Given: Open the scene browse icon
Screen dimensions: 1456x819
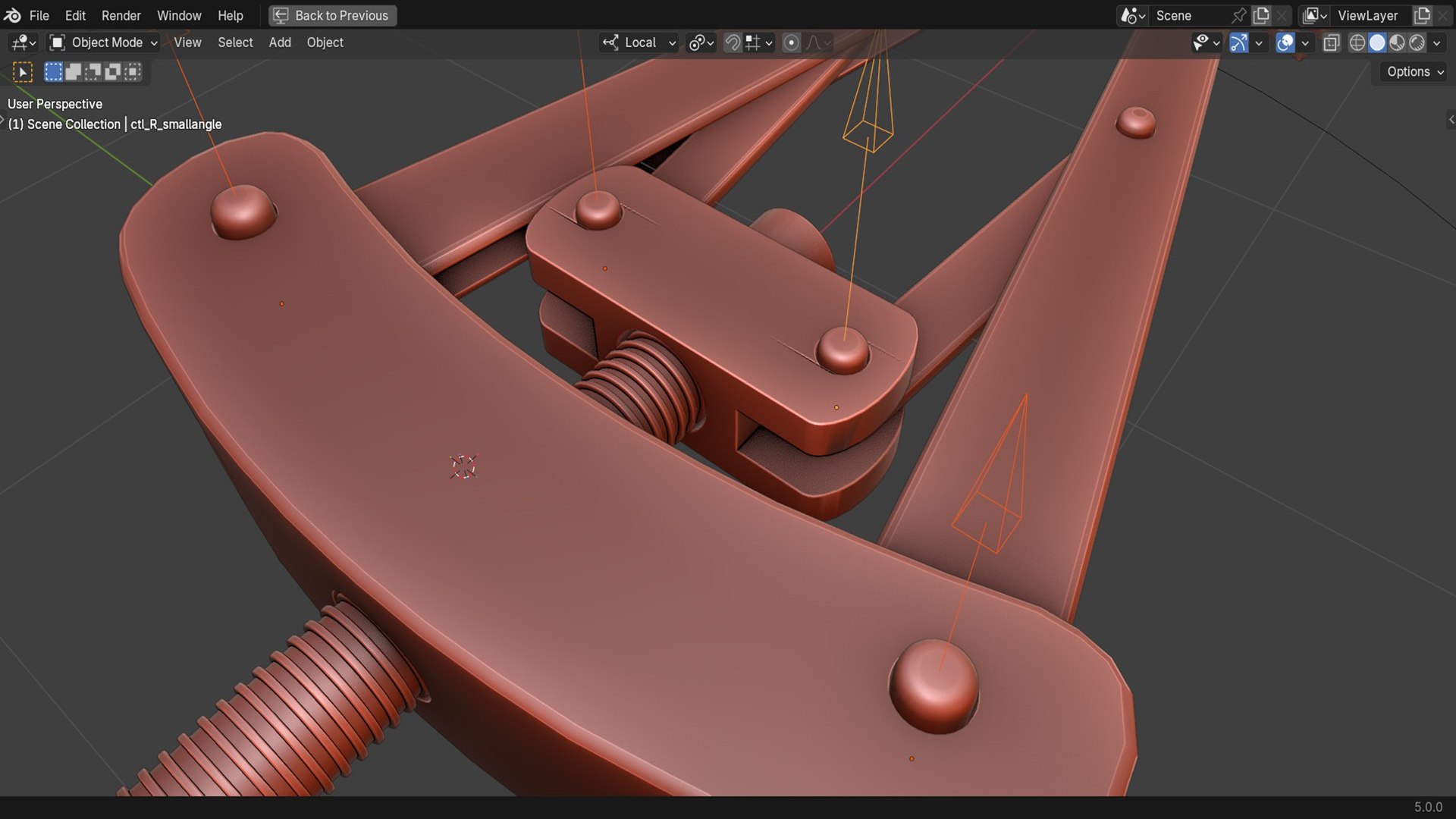Looking at the screenshot, I should coord(1133,15).
